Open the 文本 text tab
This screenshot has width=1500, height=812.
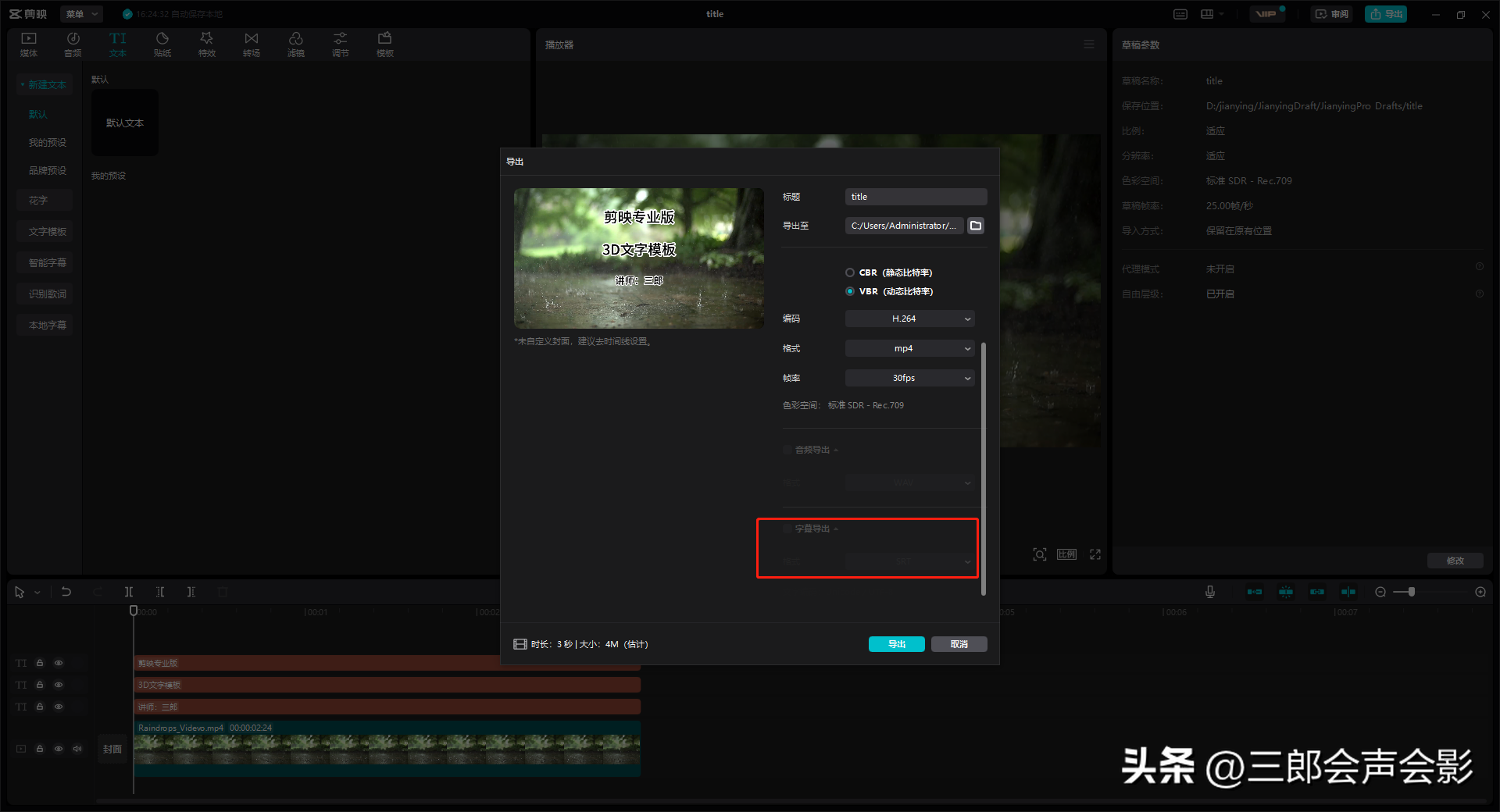click(118, 45)
